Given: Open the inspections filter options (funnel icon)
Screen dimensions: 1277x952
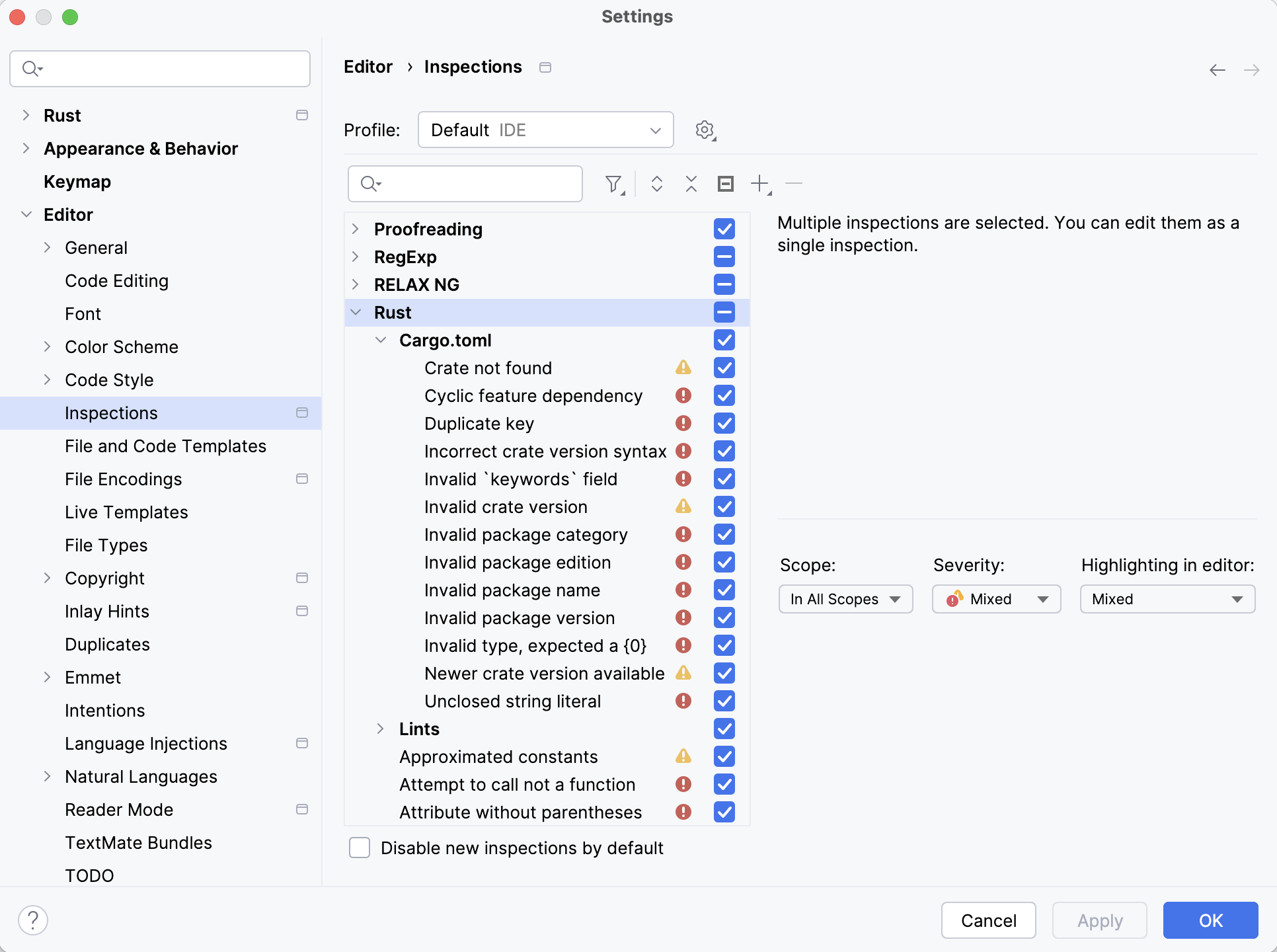Looking at the screenshot, I should coord(614,184).
